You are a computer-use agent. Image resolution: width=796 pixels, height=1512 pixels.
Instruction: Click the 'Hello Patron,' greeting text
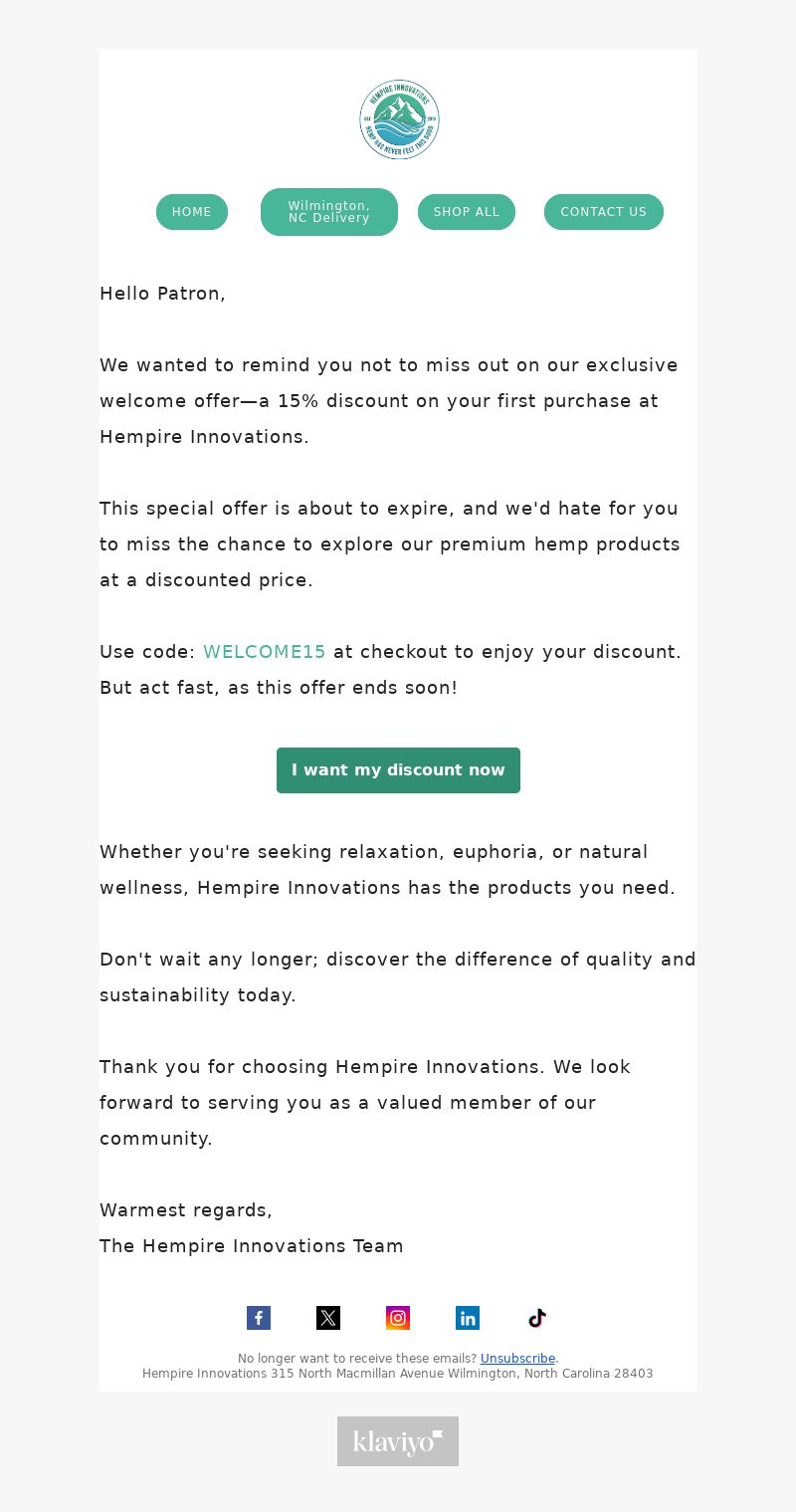tap(162, 294)
